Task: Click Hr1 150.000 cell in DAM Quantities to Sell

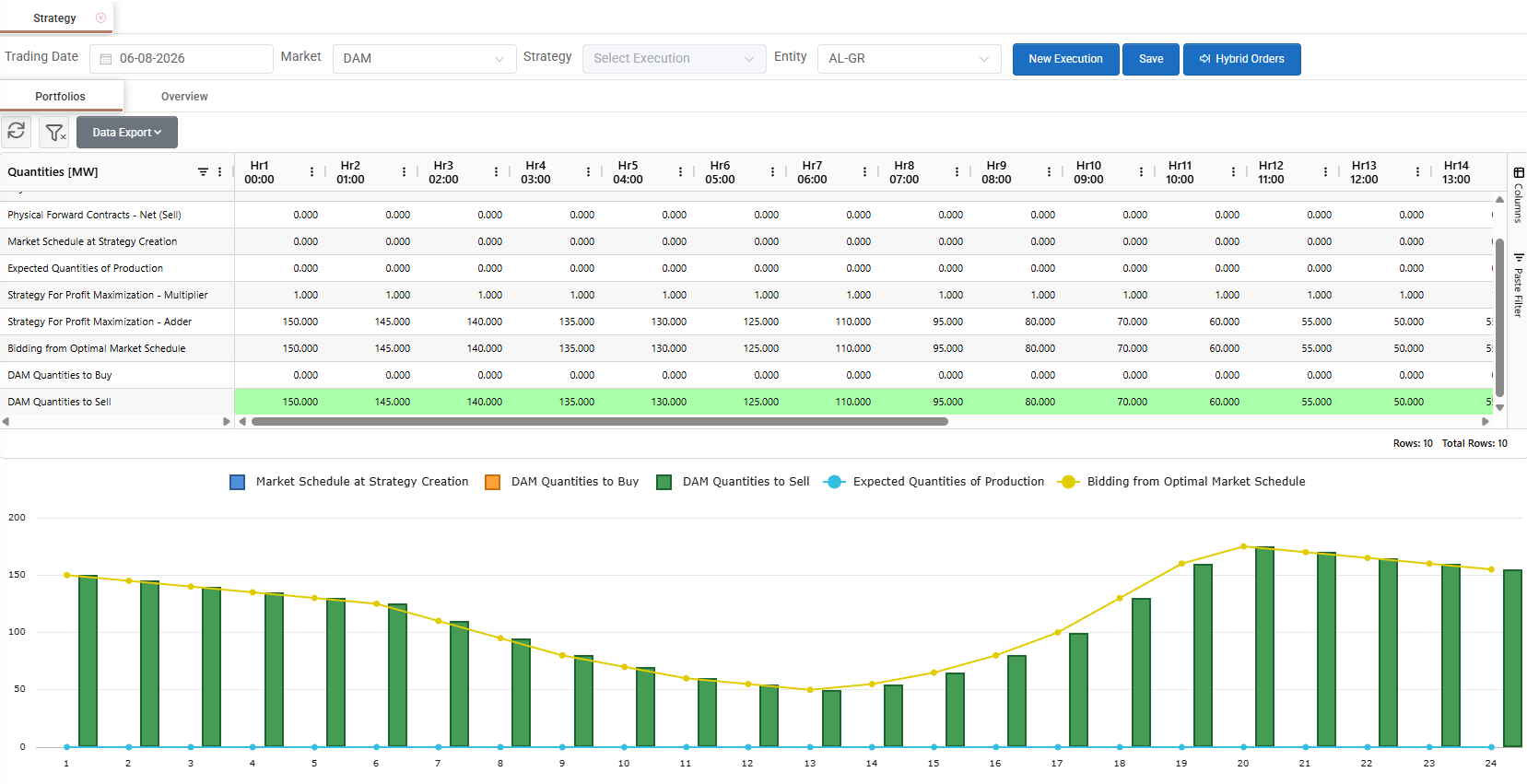Action: 281,402
